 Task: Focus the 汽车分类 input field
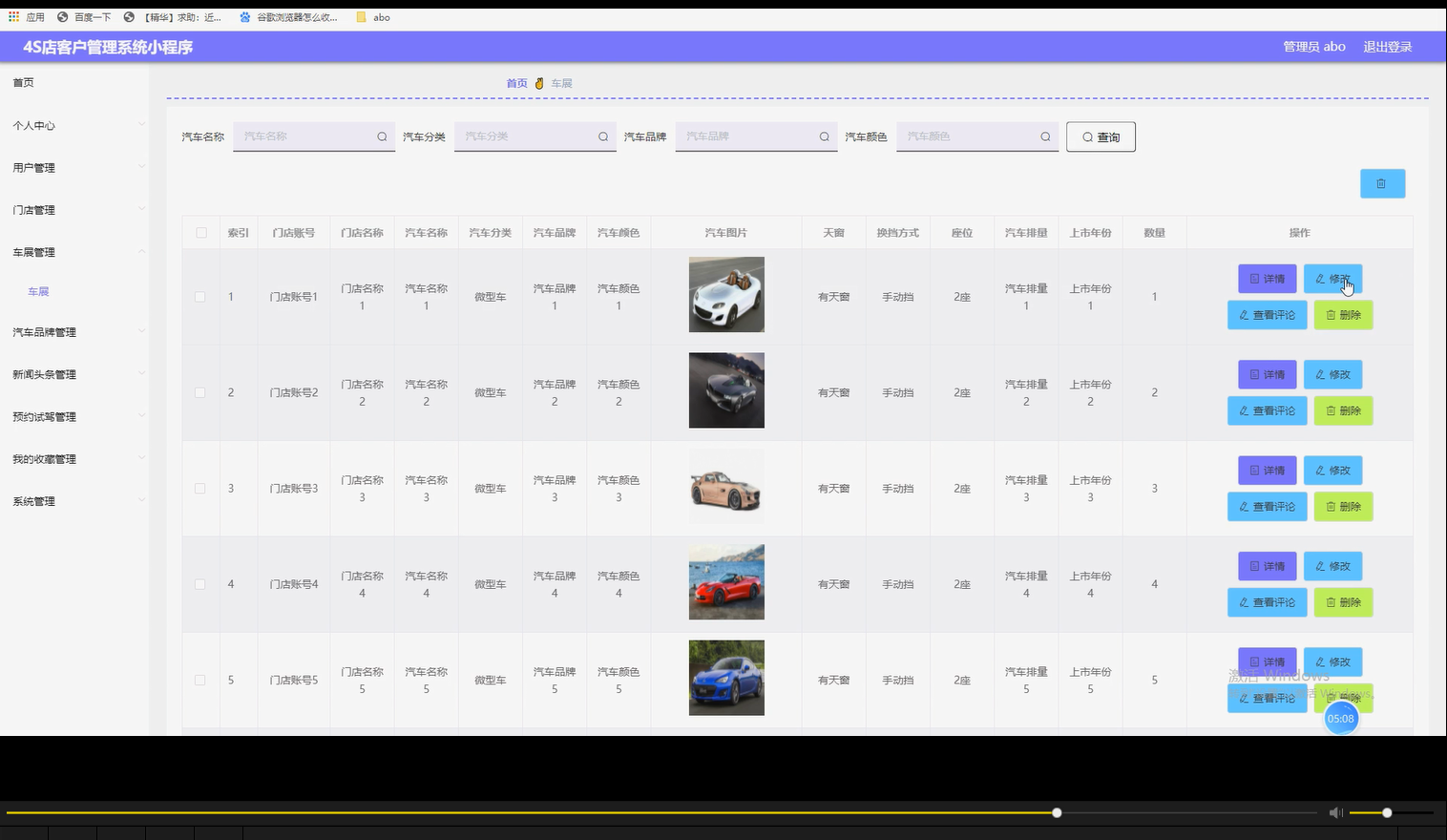[x=535, y=136]
